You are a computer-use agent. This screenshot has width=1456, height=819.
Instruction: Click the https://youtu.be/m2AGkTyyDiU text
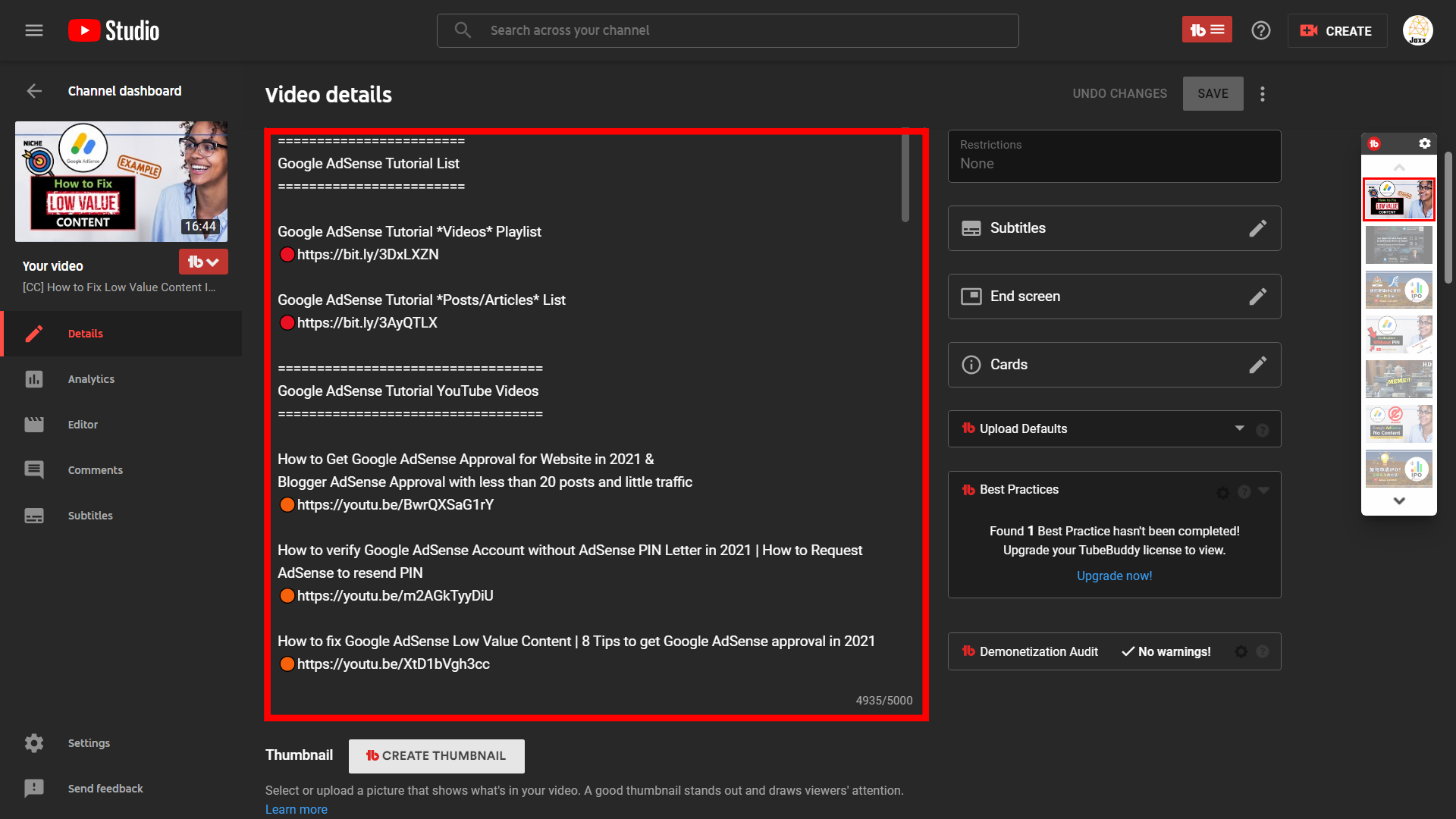click(395, 596)
